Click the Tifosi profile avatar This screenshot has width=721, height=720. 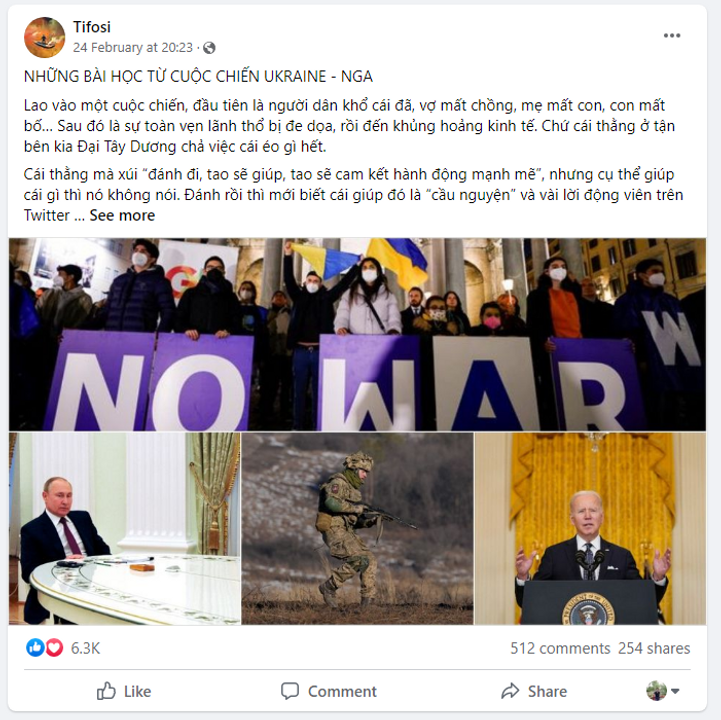tap(45, 37)
